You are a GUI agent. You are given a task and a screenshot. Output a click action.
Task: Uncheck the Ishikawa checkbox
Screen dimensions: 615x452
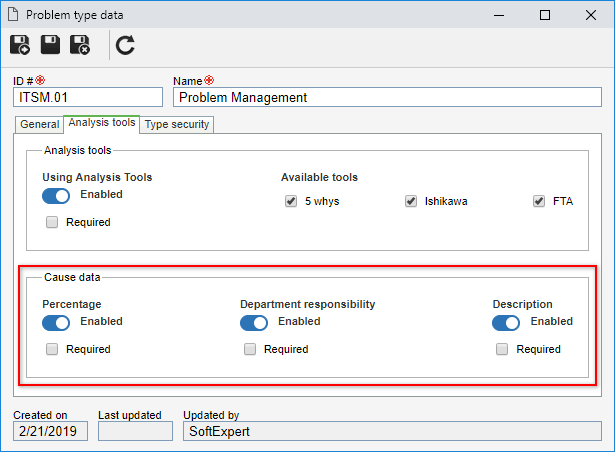pos(411,201)
